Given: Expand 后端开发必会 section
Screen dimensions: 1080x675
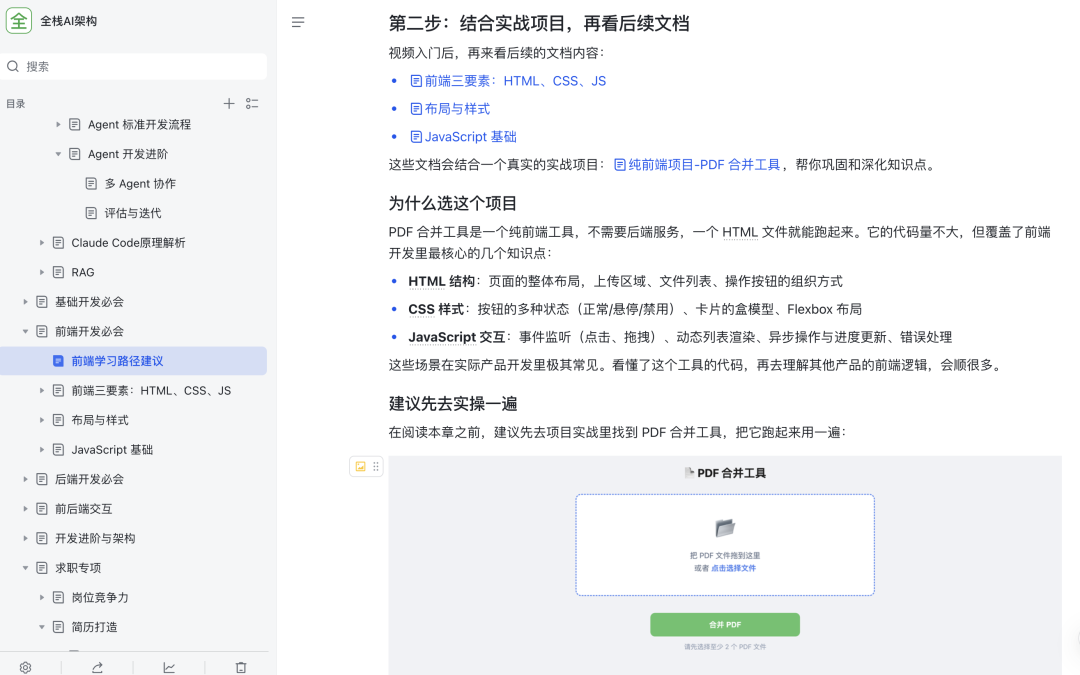Looking at the screenshot, I should click(x=25, y=479).
